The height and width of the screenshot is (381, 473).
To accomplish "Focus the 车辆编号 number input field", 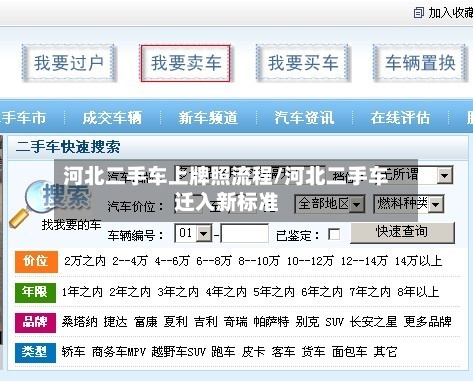I will click(x=245, y=233).
